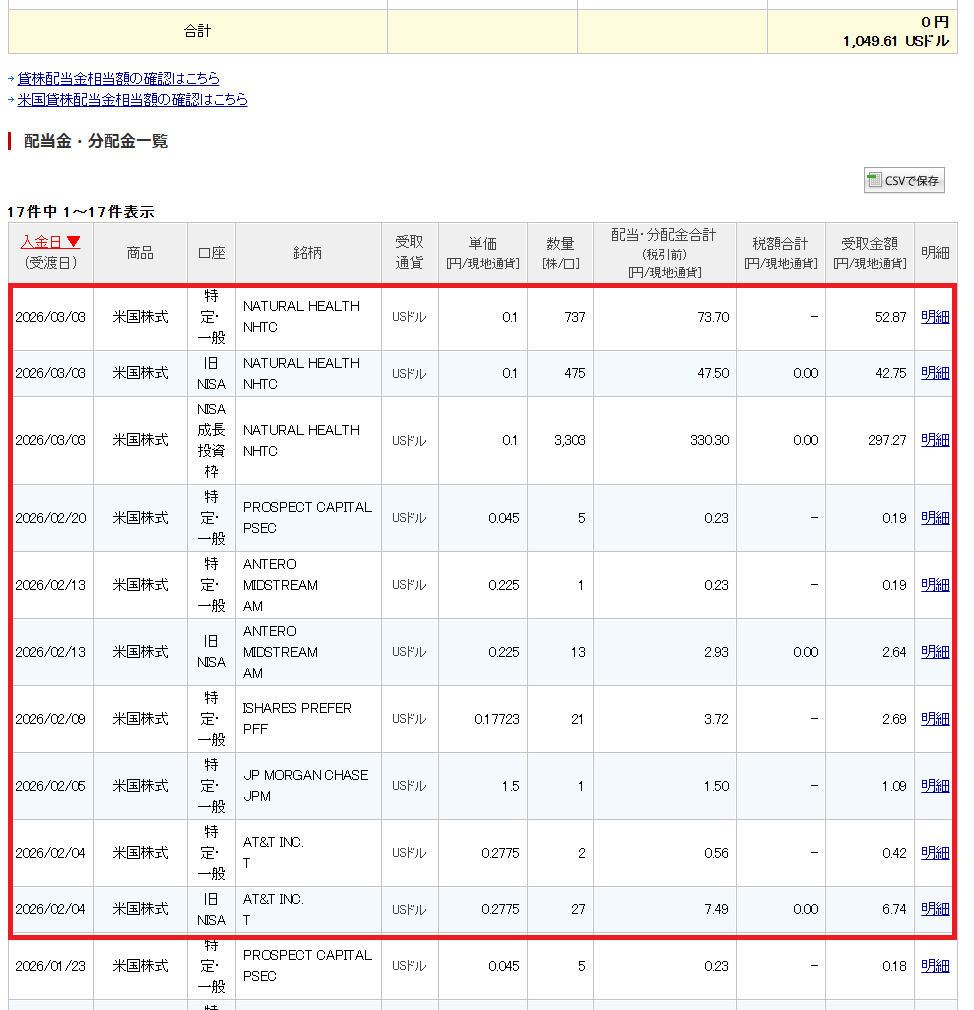The image size is (974, 1010).
Task: Open 貸株配当金相当額の確認はこちら link
Action: point(118,78)
